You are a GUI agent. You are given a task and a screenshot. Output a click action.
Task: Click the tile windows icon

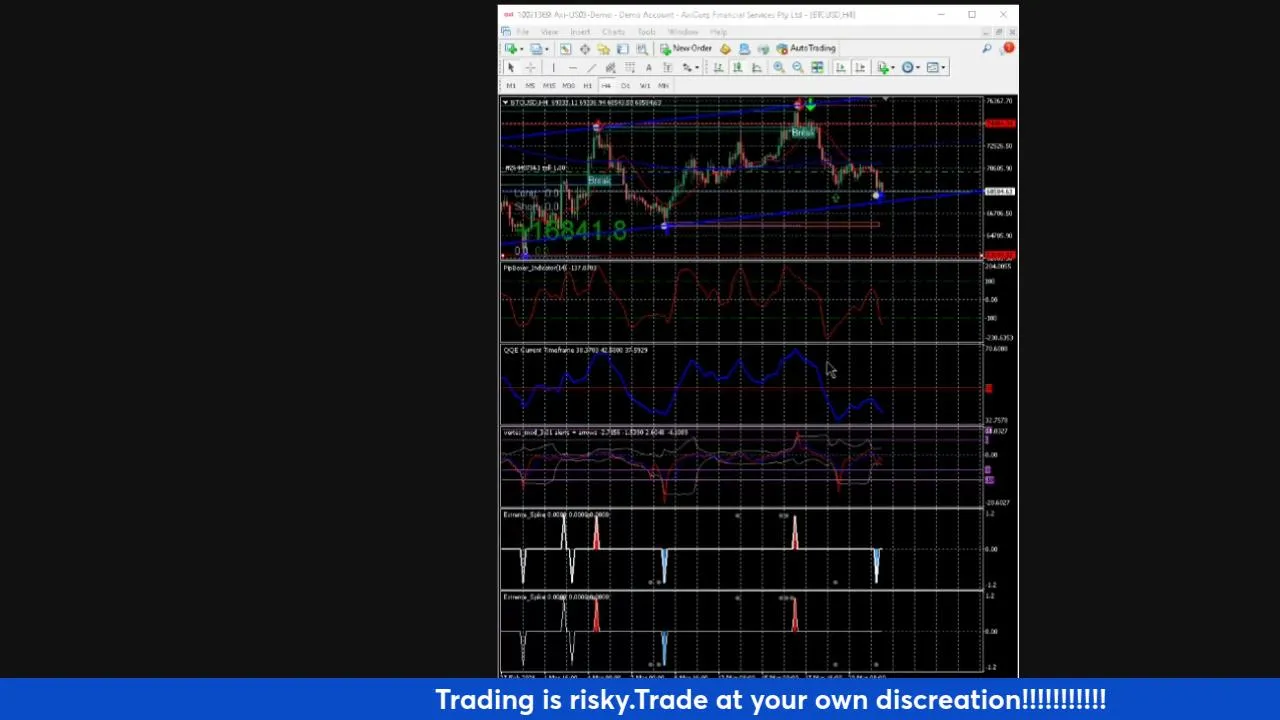point(817,67)
